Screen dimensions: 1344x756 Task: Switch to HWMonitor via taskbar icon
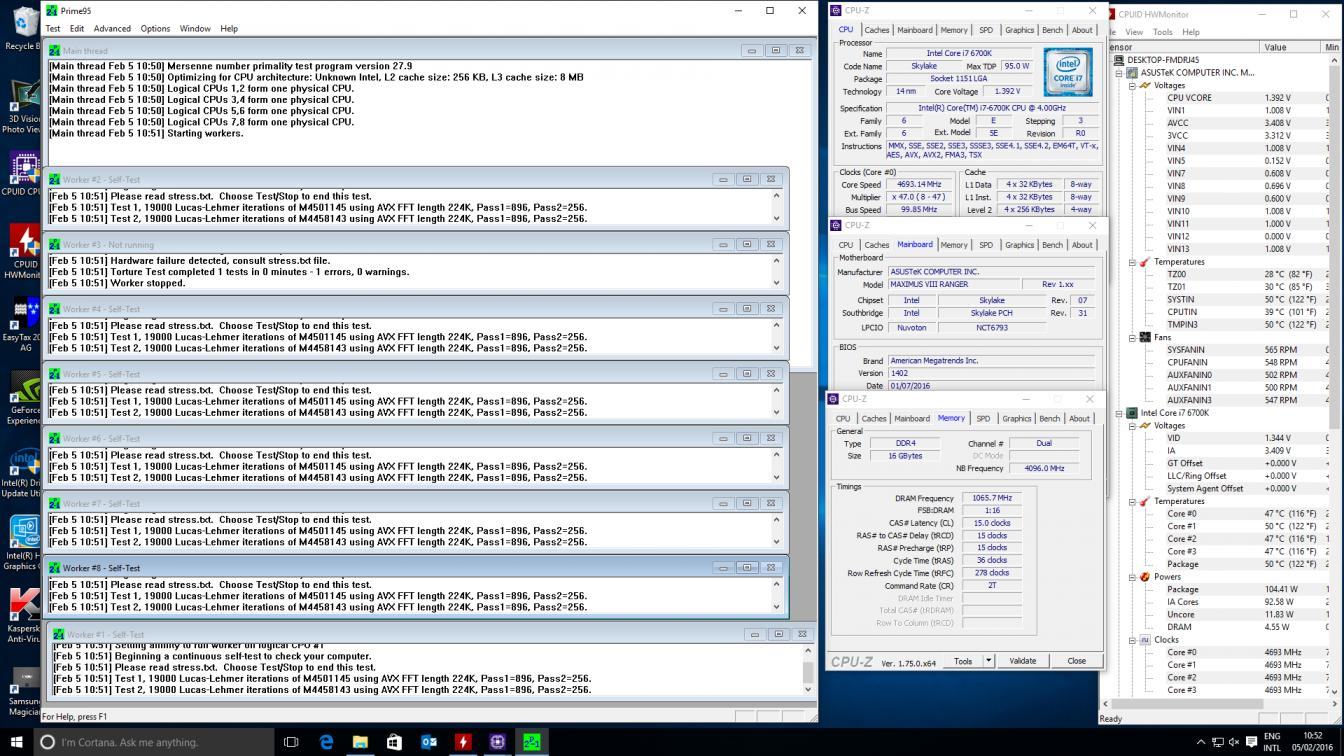[x=463, y=742]
